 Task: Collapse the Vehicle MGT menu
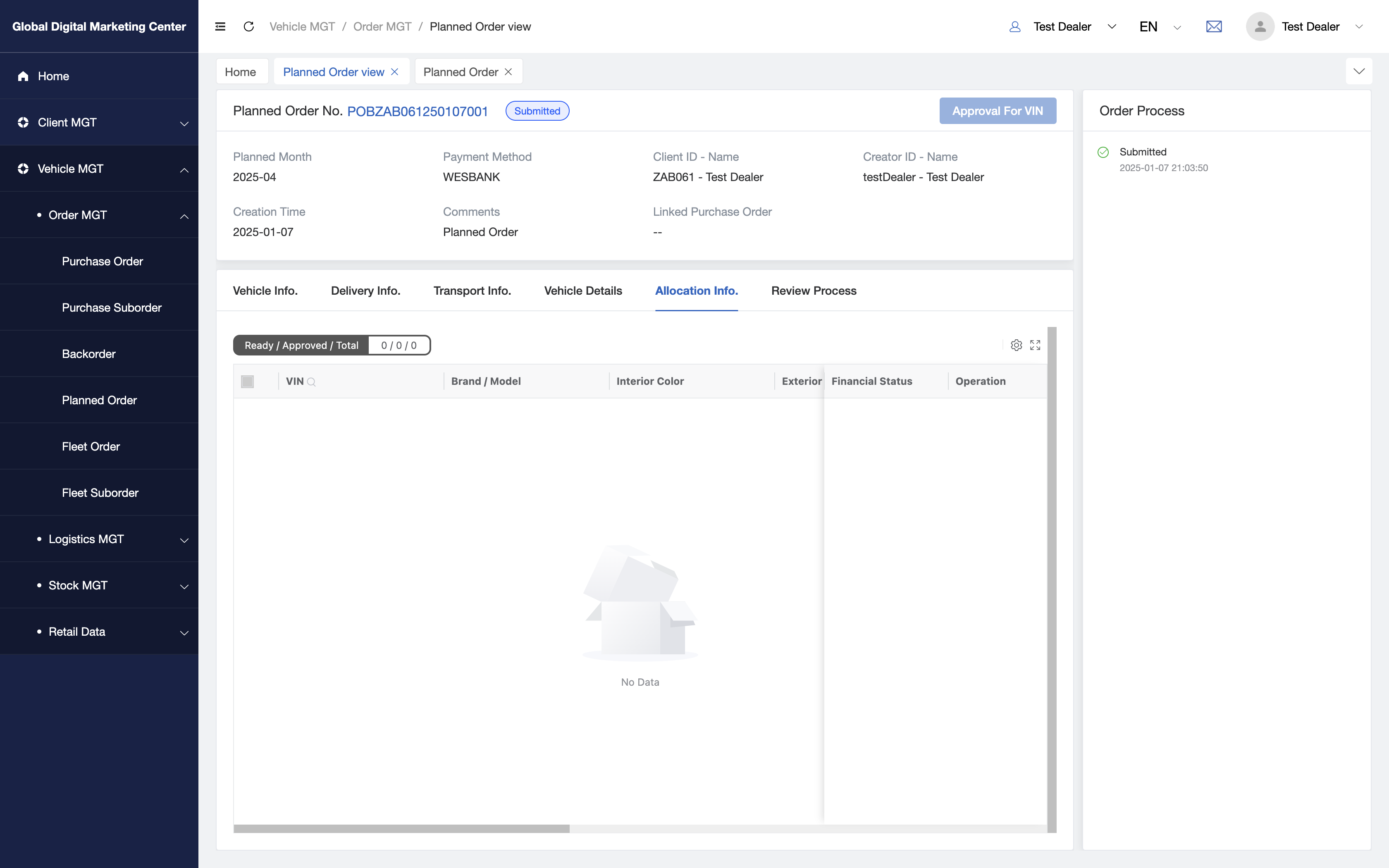tap(184, 170)
